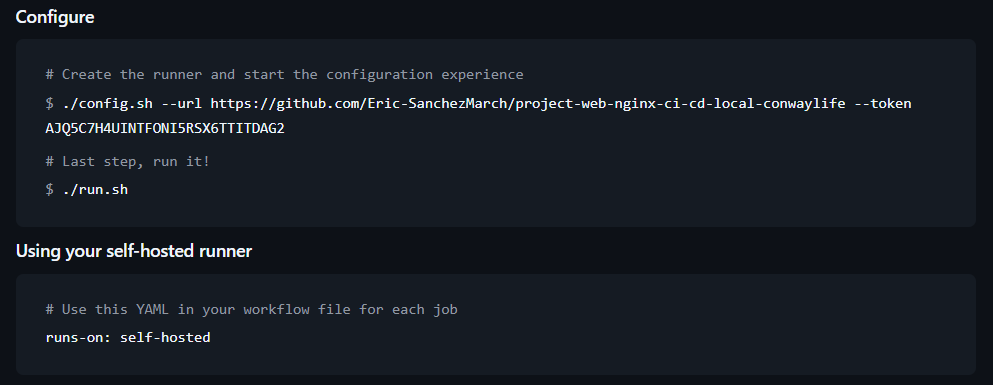Click the "Configure" section heading

pos(55,17)
